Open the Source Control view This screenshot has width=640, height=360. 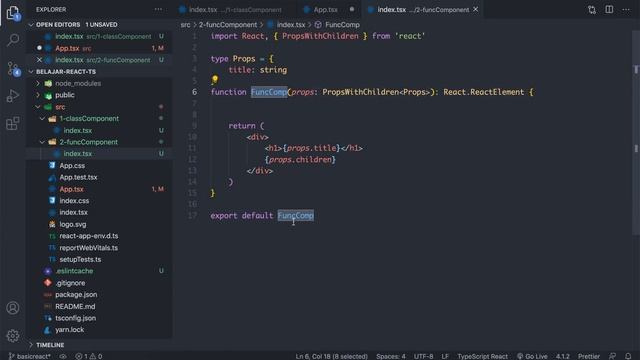tap(13, 69)
